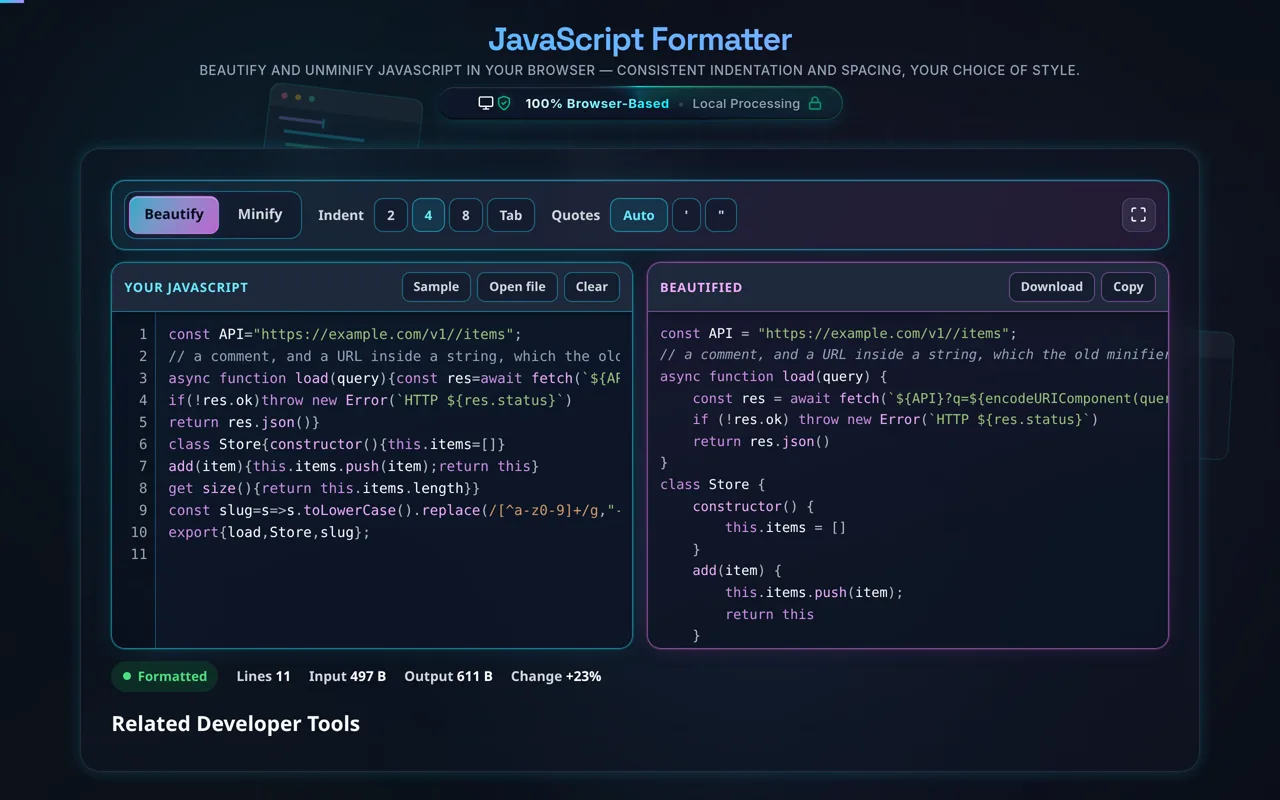1280x800 pixels.
Task: Click the Formatted status badge
Action: [x=164, y=676]
